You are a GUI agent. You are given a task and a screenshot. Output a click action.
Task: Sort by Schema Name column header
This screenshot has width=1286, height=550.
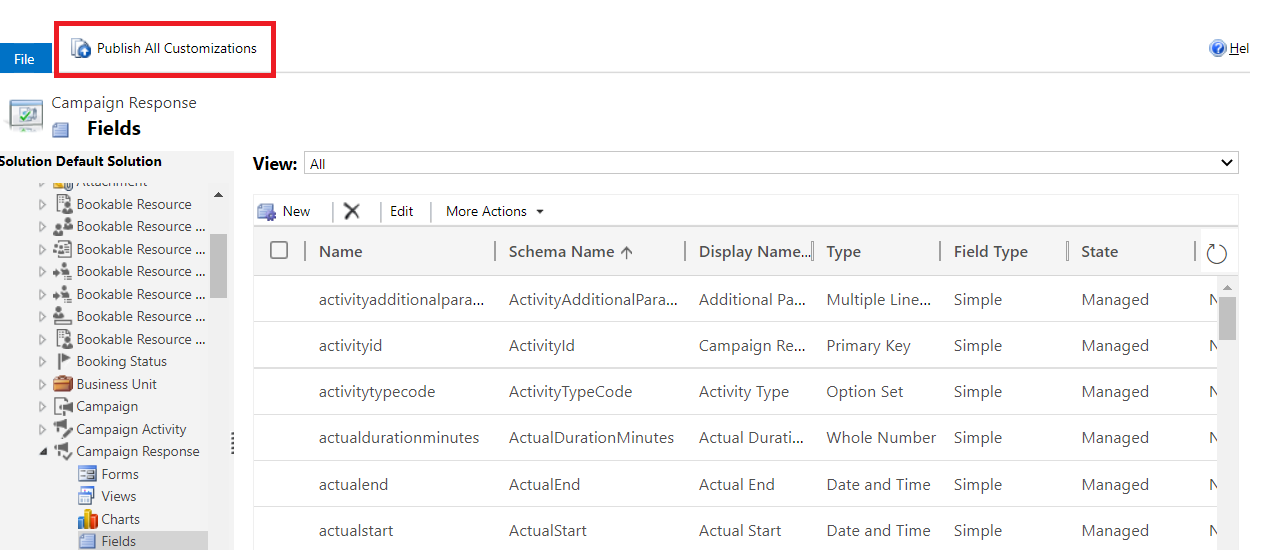click(571, 252)
